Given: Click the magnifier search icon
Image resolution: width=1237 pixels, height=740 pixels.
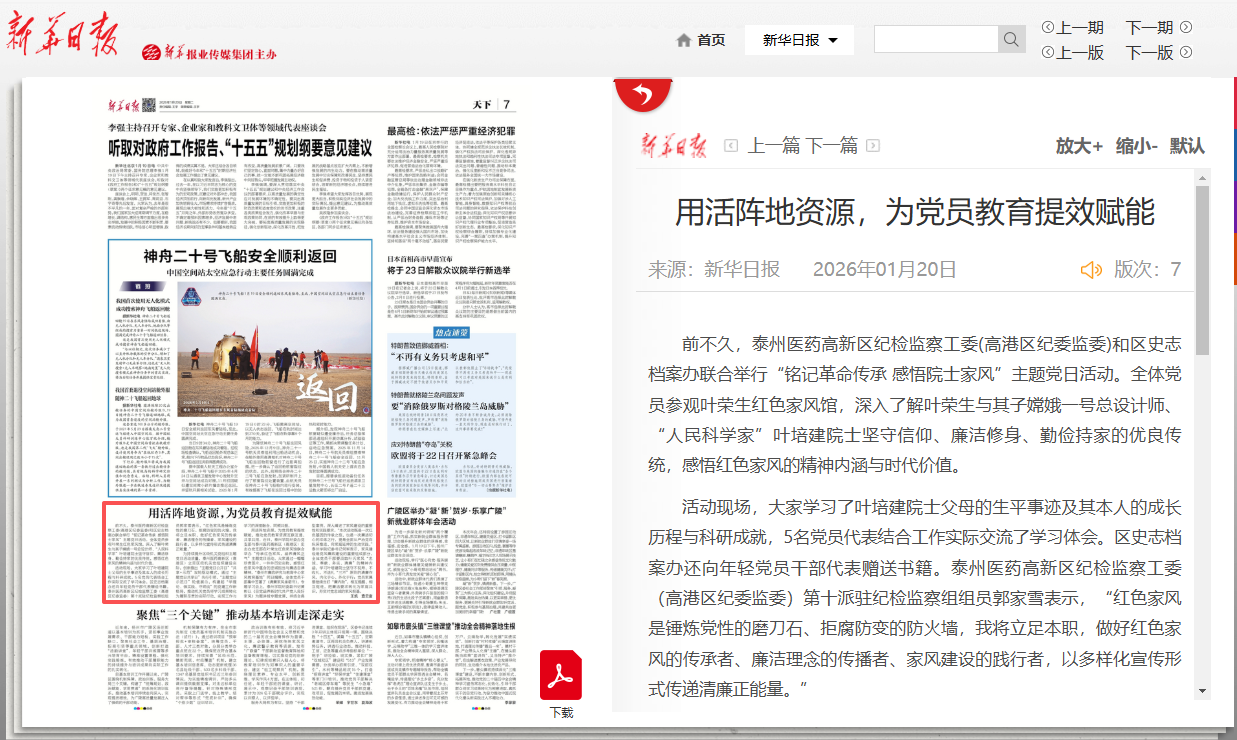Looking at the screenshot, I should (x=1011, y=39).
